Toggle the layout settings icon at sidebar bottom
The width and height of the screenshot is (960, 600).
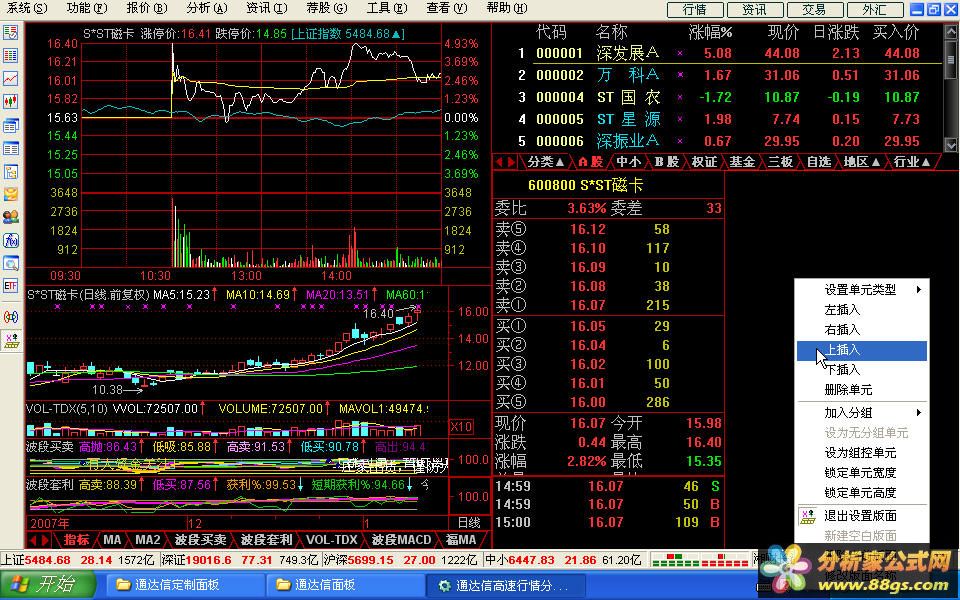[x=11, y=340]
